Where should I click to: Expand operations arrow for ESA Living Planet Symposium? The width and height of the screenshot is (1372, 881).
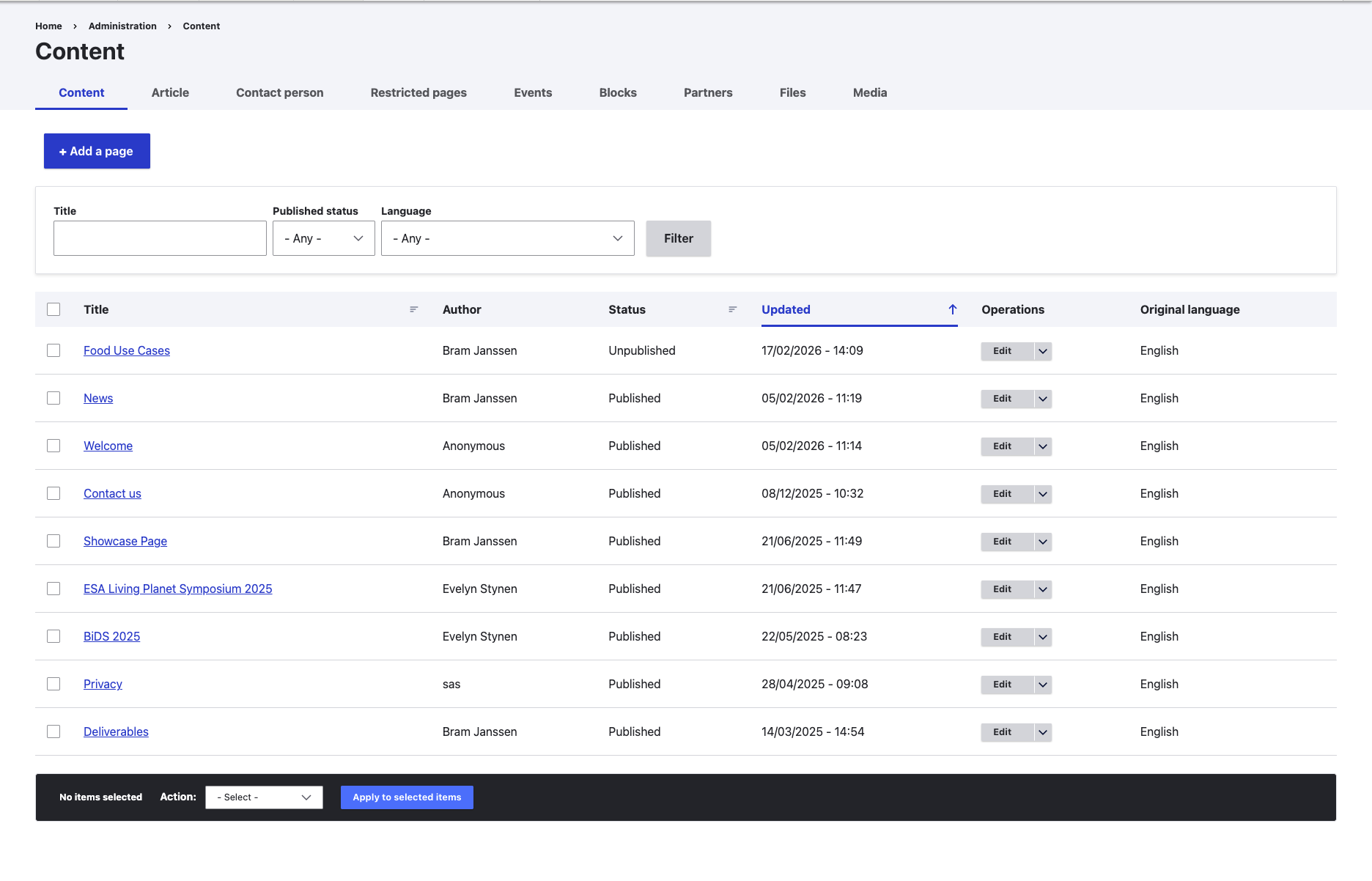[x=1043, y=589]
